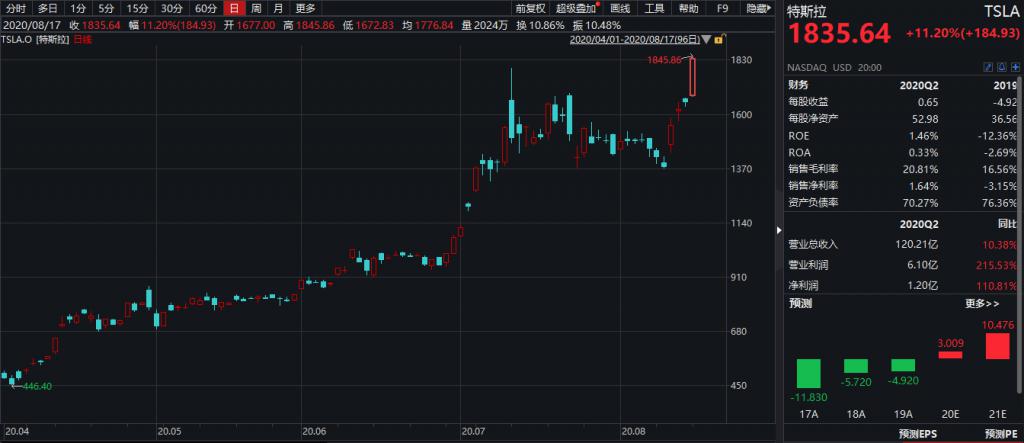This screenshot has width=1024, height=443.
Task: Click the 18A green forecast bar
Action: pyautogui.click(x=856, y=366)
